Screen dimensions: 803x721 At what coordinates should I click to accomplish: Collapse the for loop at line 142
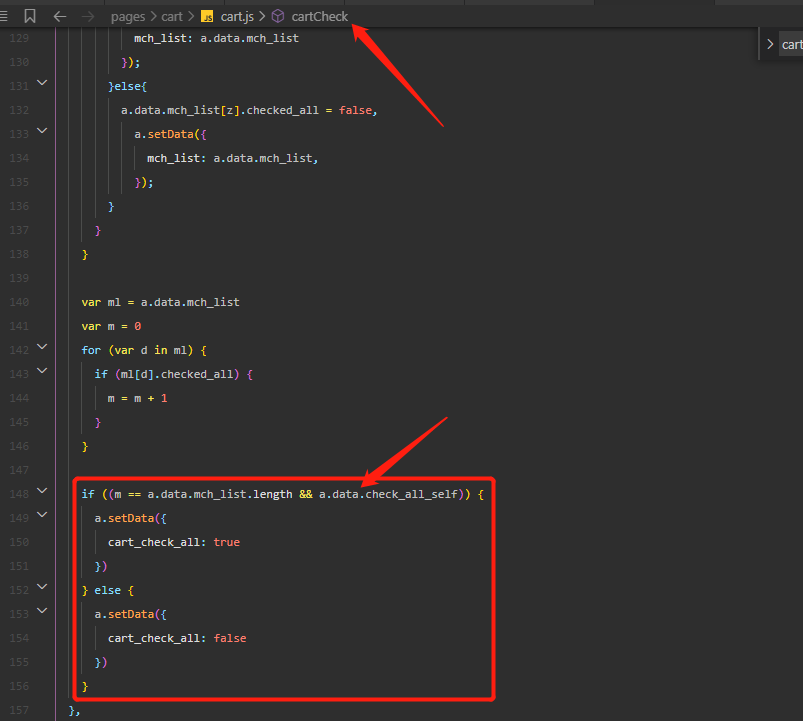click(42, 347)
